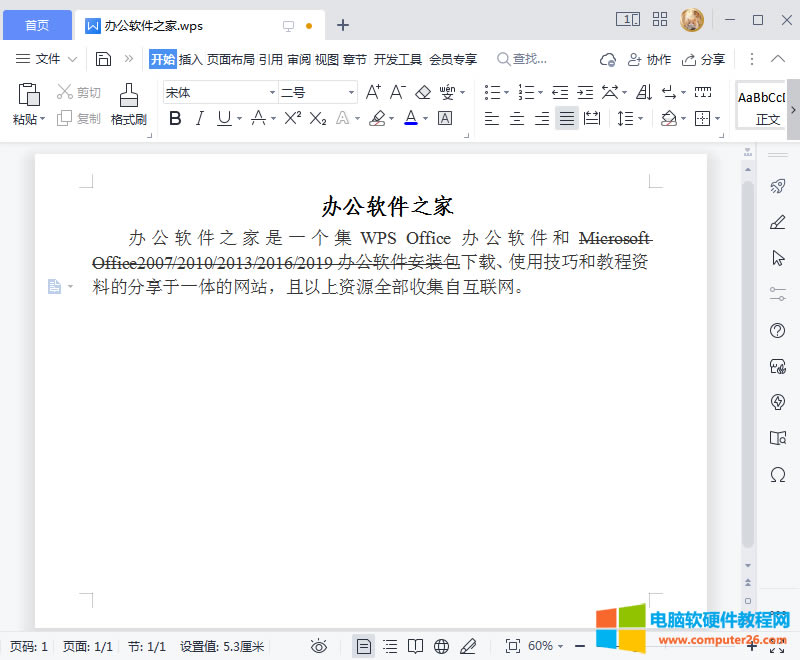Apply italic formatting
Viewport: 800px width, 660px height.
coord(201,118)
